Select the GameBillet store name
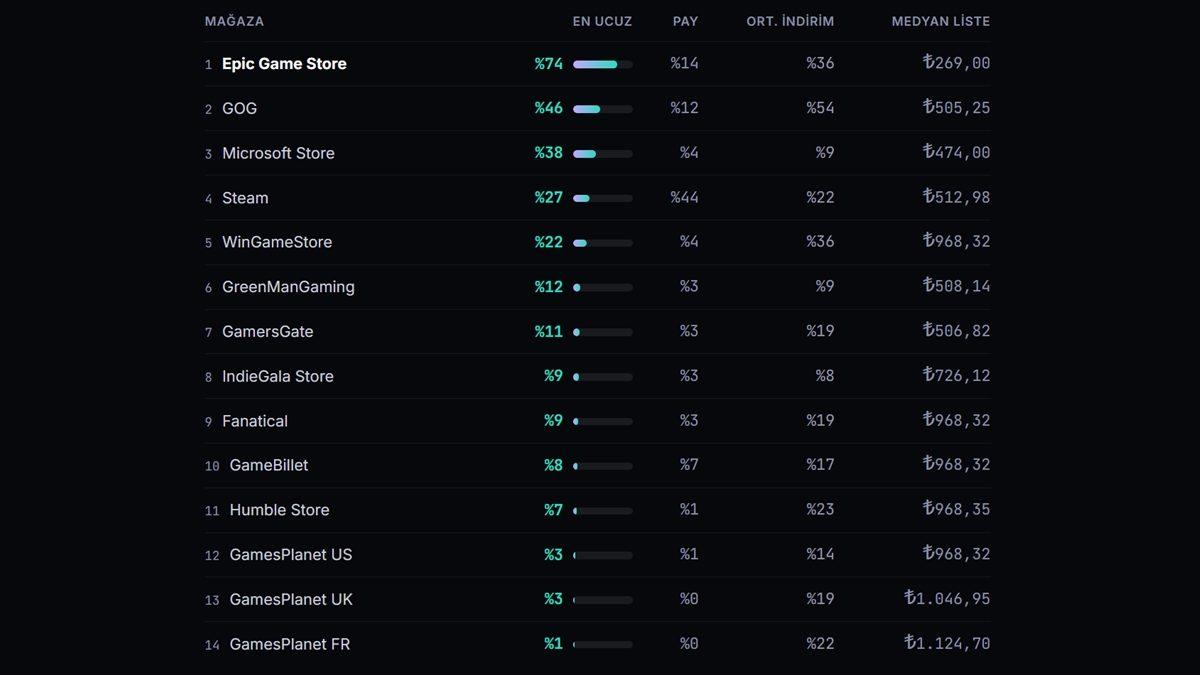1200x675 pixels. [x=269, y=465]
